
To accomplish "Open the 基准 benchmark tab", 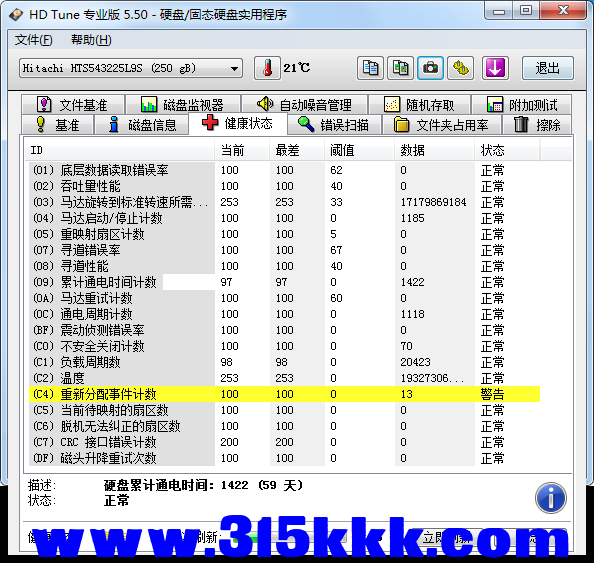I will coord(57,125).
